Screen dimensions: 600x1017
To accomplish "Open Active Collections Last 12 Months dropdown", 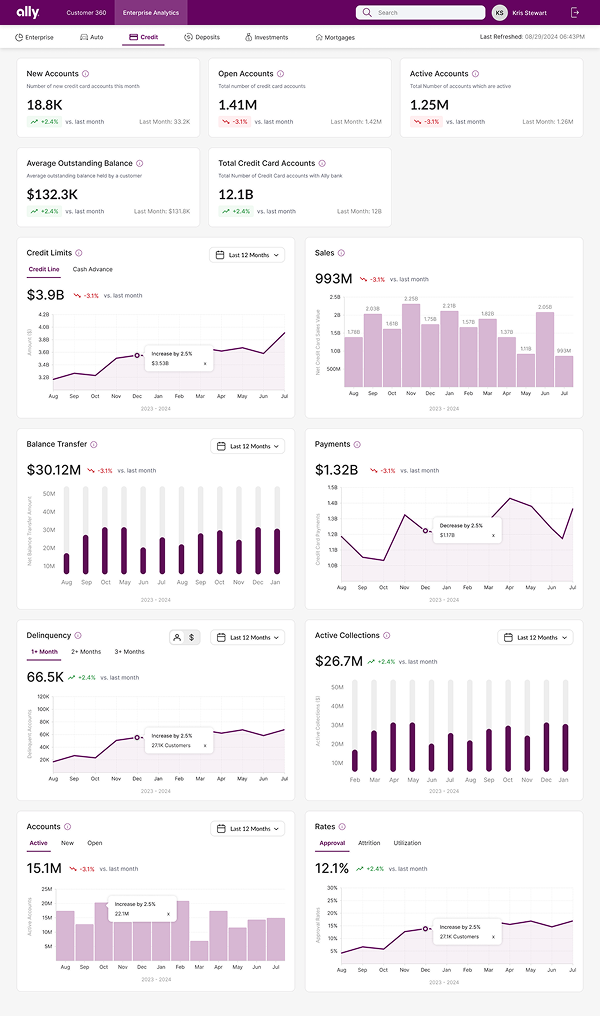I will pyautogui.click(x=535, y=638).
